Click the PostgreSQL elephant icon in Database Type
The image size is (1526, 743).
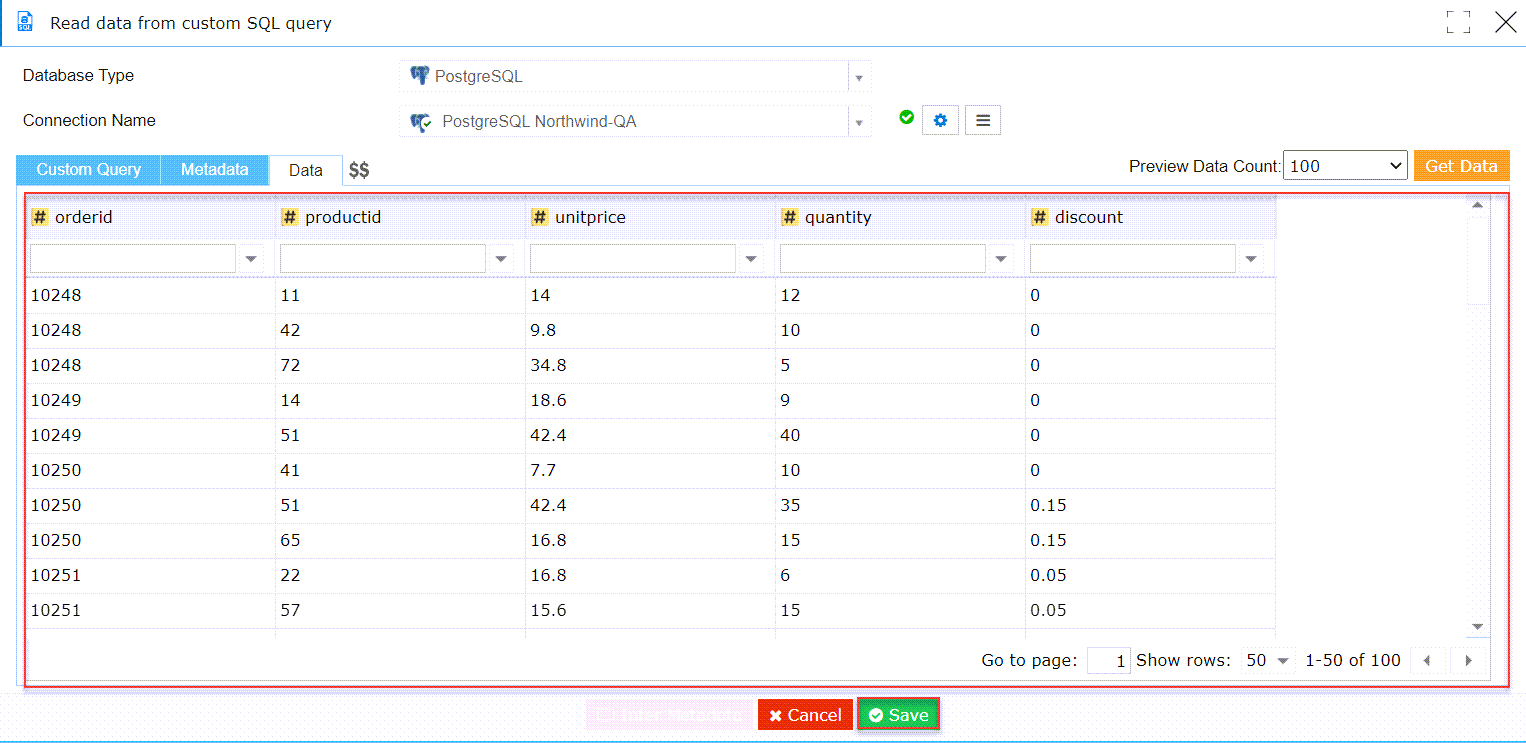pyautogui.click(x=420, y=76)
